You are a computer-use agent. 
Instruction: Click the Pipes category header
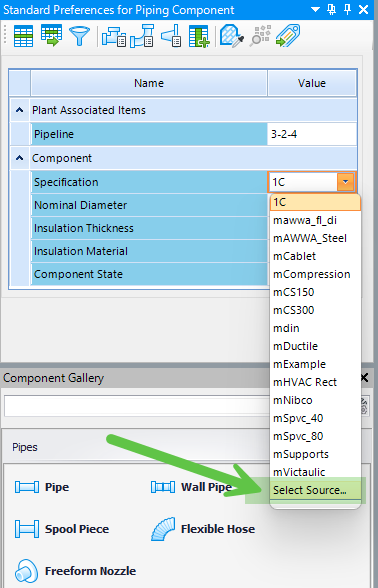coord(137,447)
